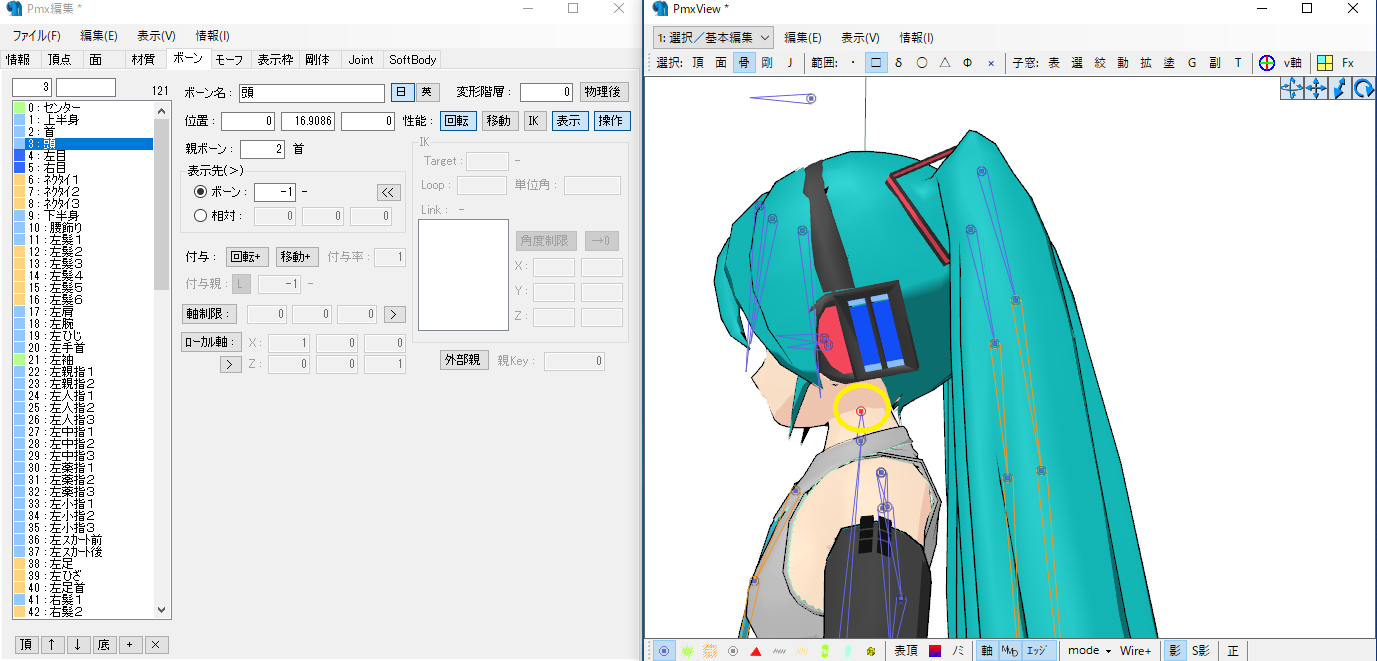
Task: Toggle the 軸 axis display button
Action: [986, 650]
